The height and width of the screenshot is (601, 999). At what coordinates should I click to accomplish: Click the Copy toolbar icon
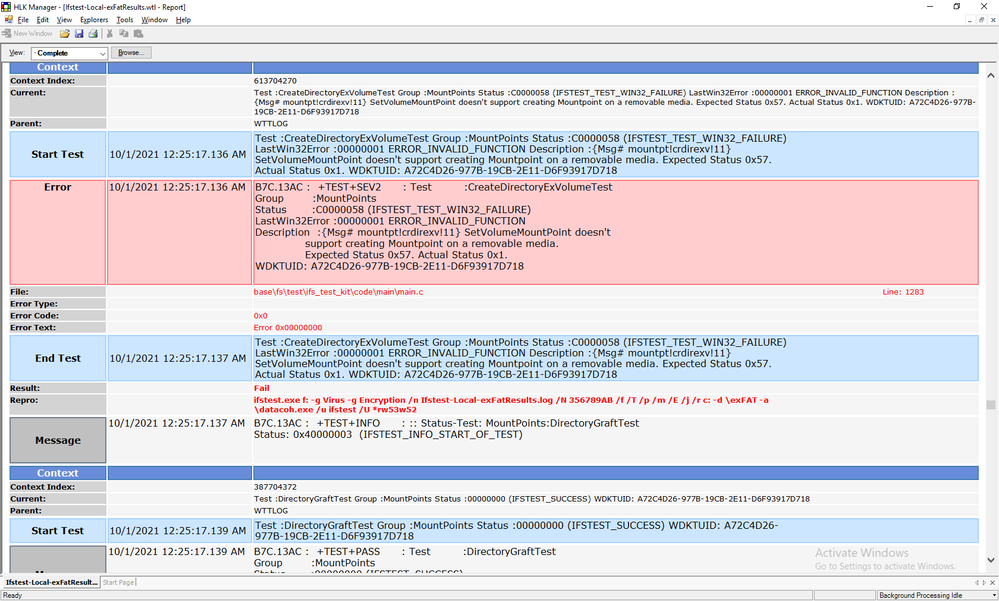tap(124, 34)
